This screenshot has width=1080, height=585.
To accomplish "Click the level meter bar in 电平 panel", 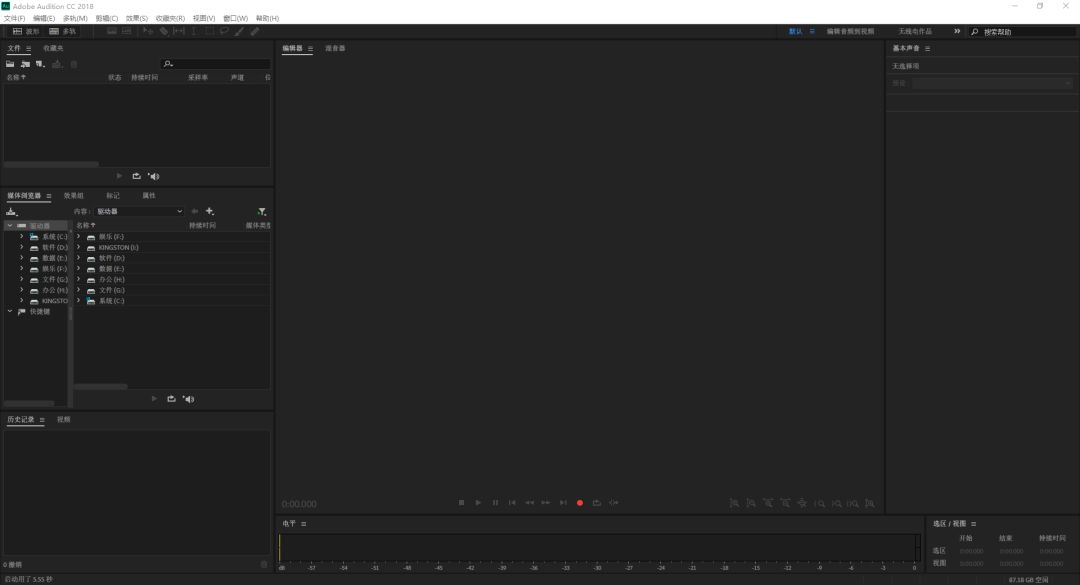I will pyautogui.click(x=598, y=547).
